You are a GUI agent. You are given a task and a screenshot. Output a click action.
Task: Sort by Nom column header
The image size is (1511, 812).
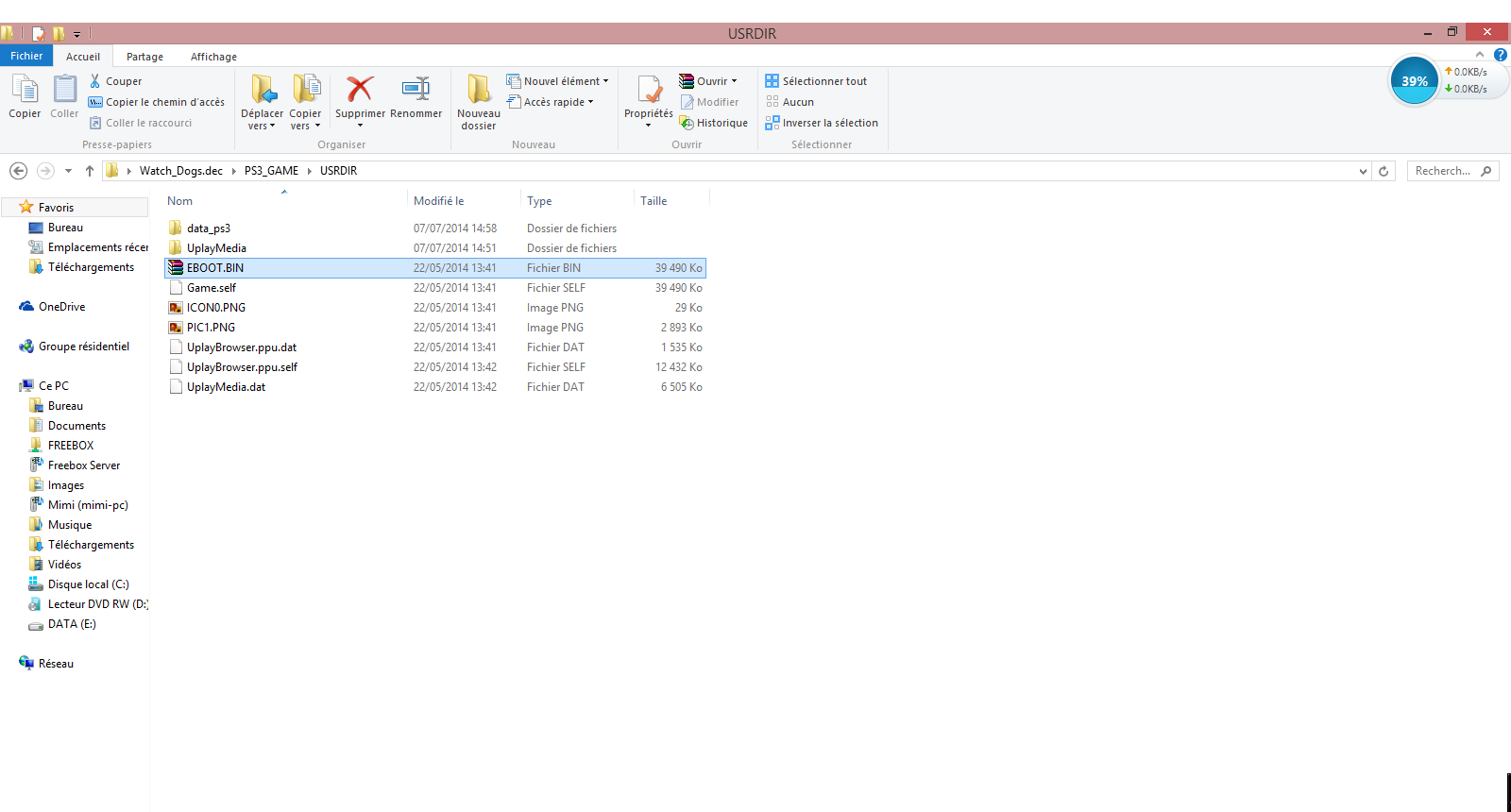pyautogui.click(x=180, y=201)
